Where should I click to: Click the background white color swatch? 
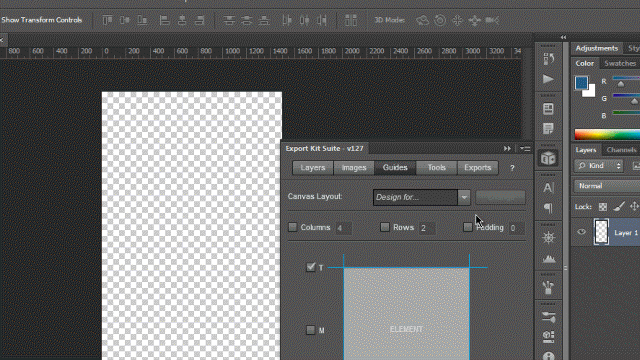(x=590, y=92)
